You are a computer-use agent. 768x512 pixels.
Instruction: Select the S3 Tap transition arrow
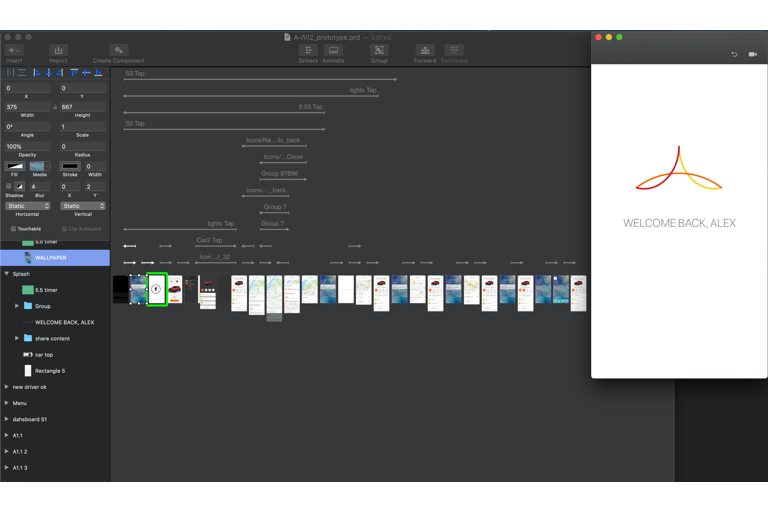pos(260,79)
